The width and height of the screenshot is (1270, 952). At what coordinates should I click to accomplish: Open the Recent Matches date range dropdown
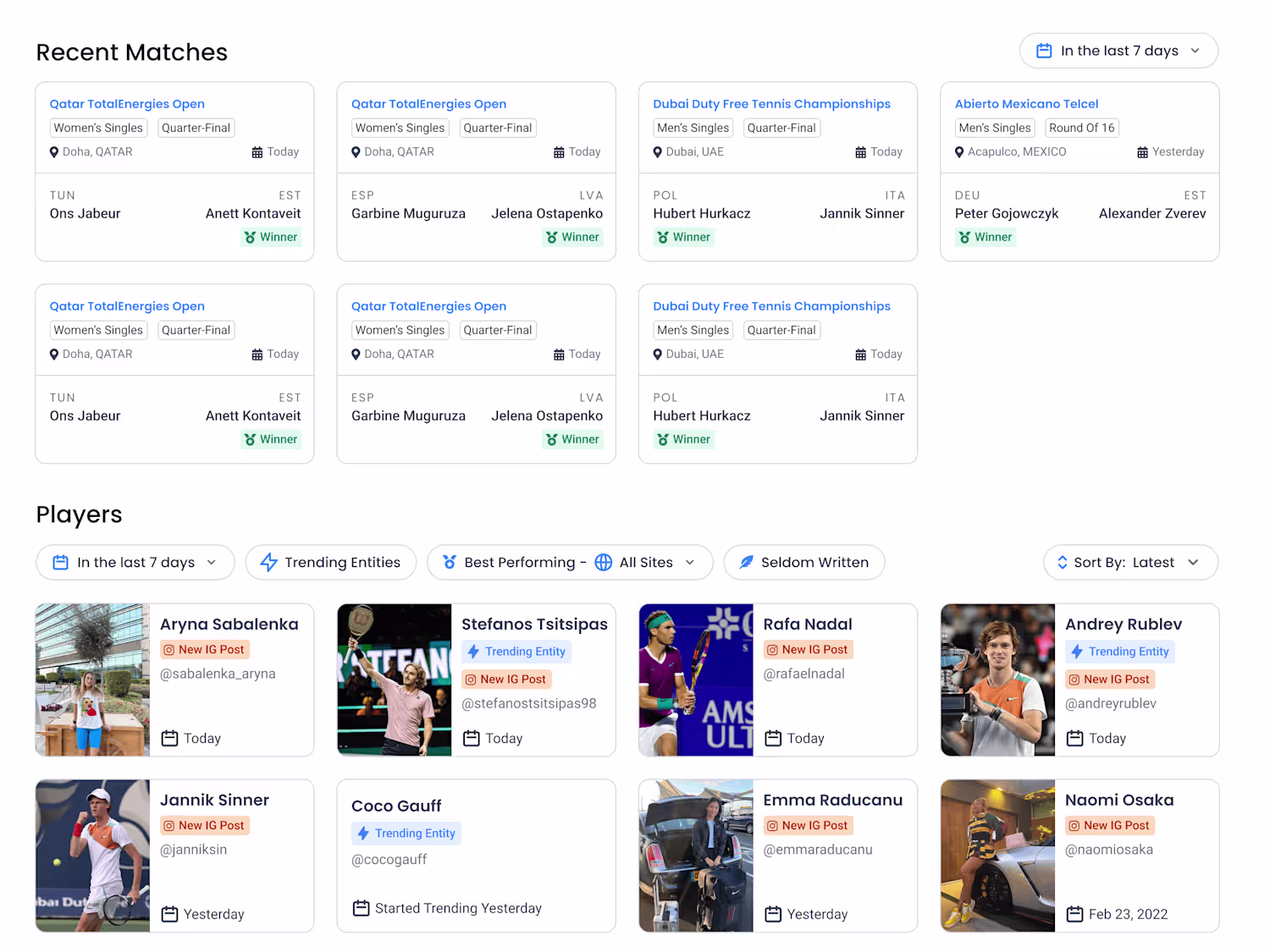tap(1118, 51)
